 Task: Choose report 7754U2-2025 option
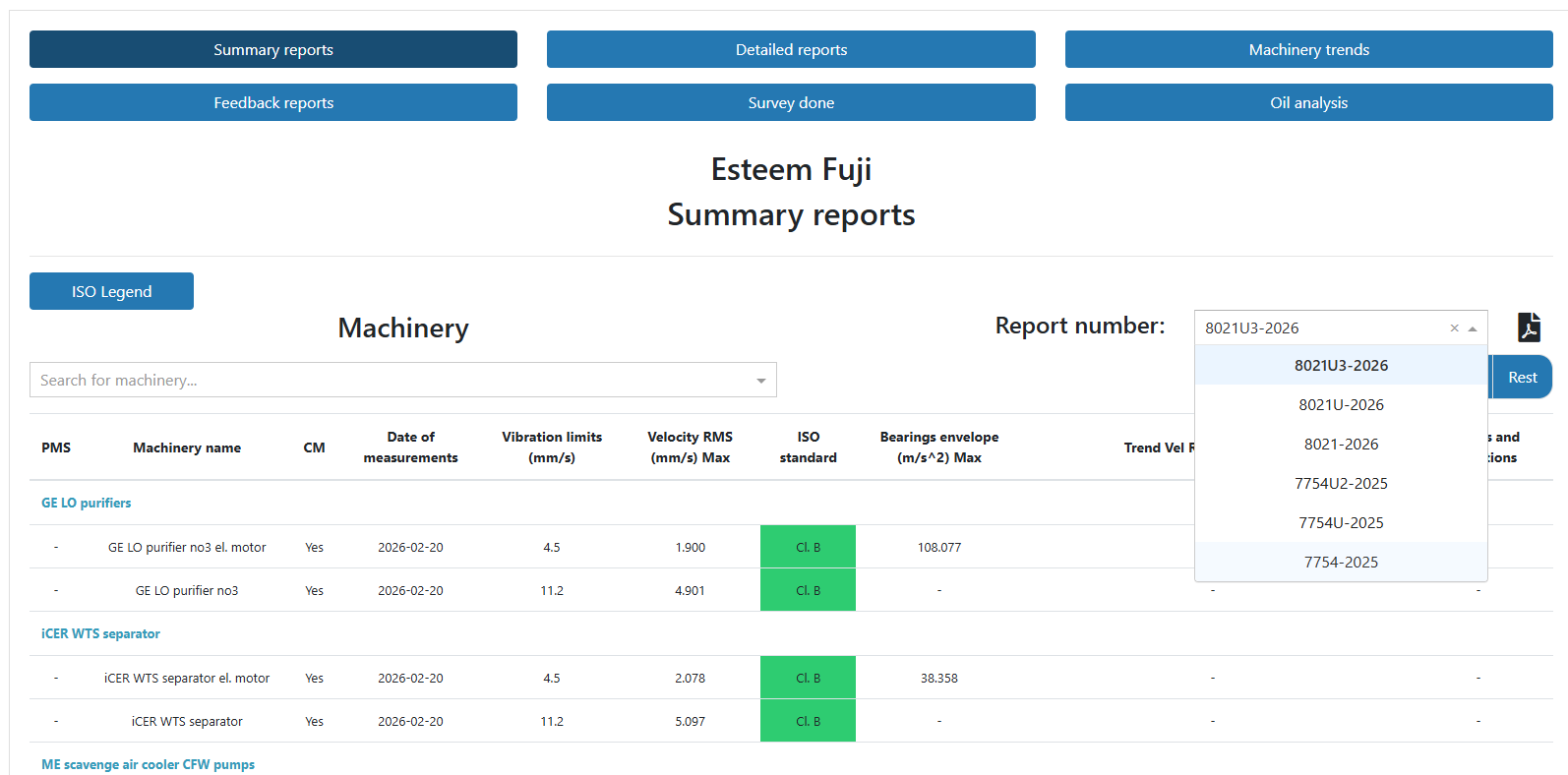pyautogui.click(x=1340, y=484)
